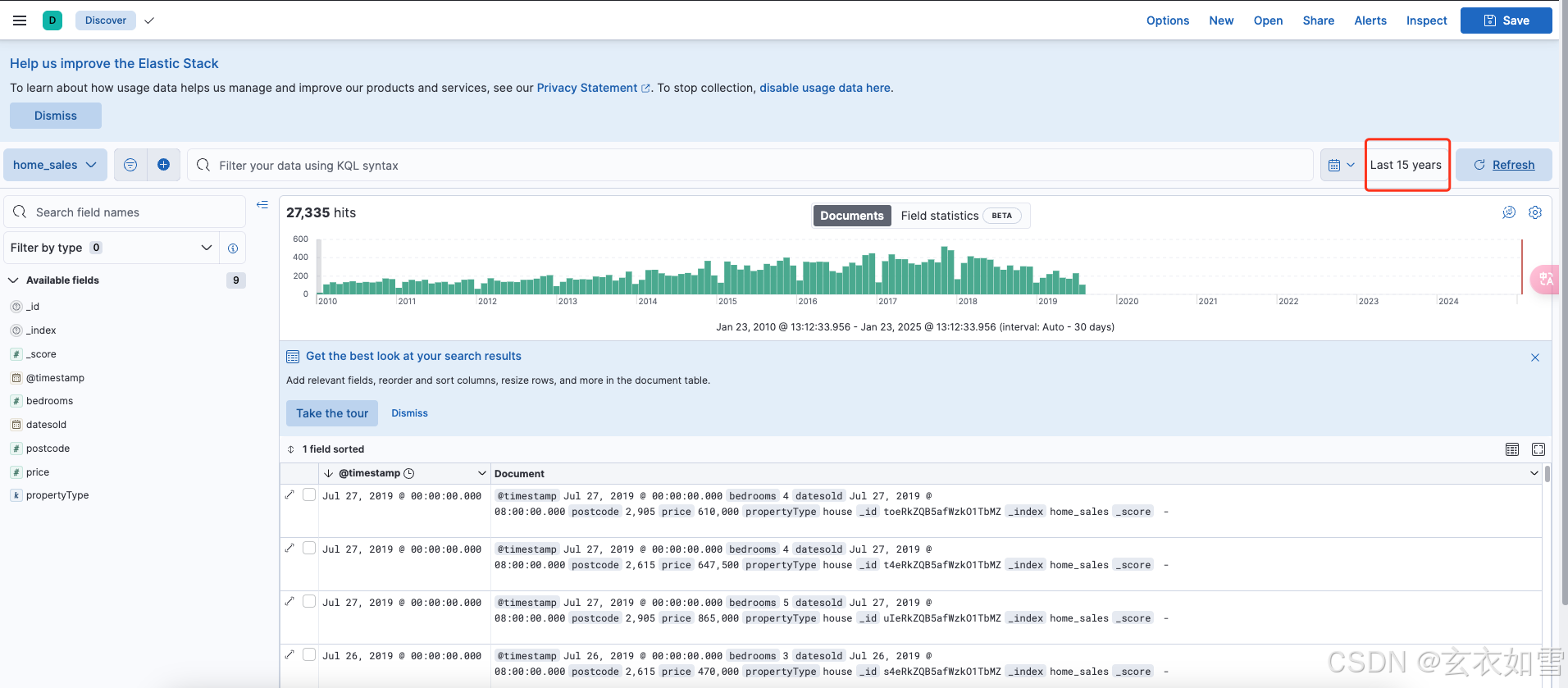This screenshot has height=688, width=1568.
Task: Take the tour of document table
Action: [x=332, y=413]
